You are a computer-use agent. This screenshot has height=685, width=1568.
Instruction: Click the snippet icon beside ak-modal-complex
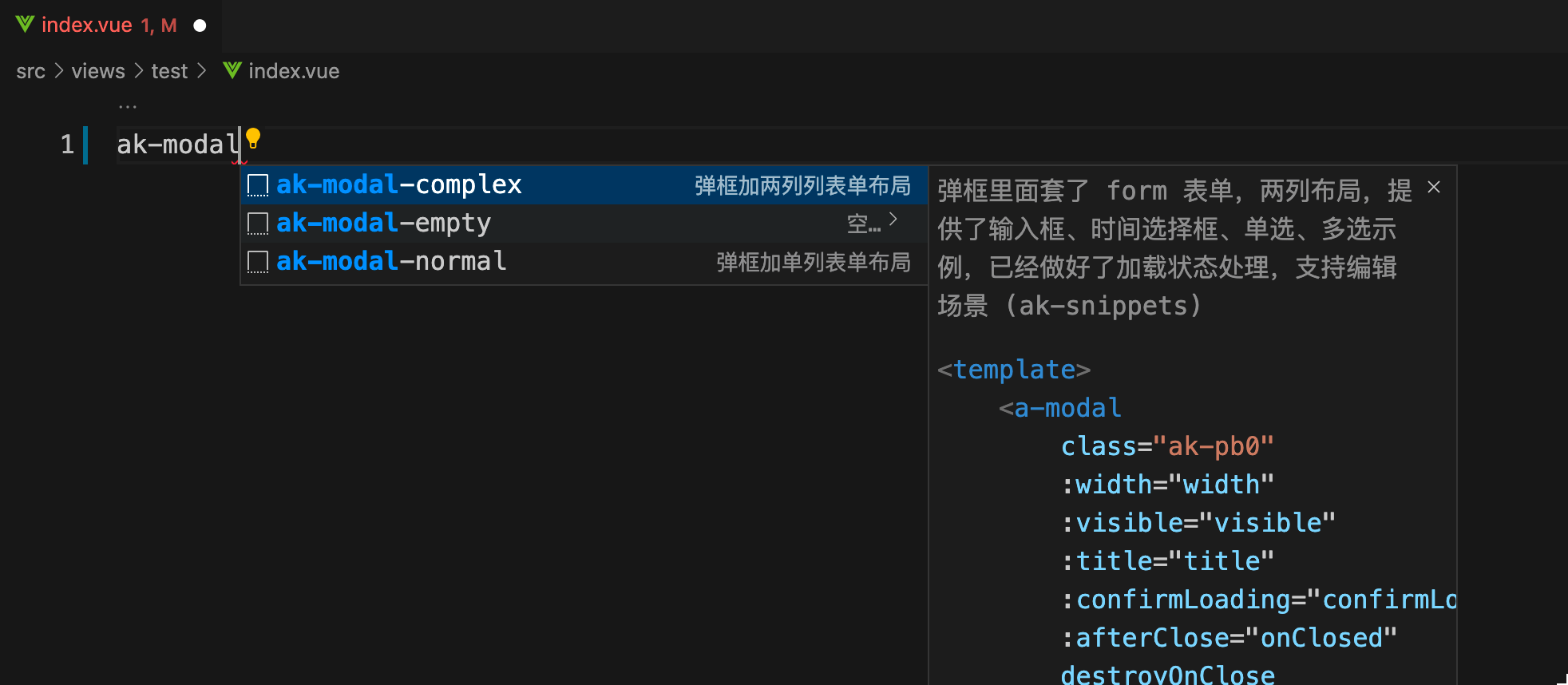point(257,185)
